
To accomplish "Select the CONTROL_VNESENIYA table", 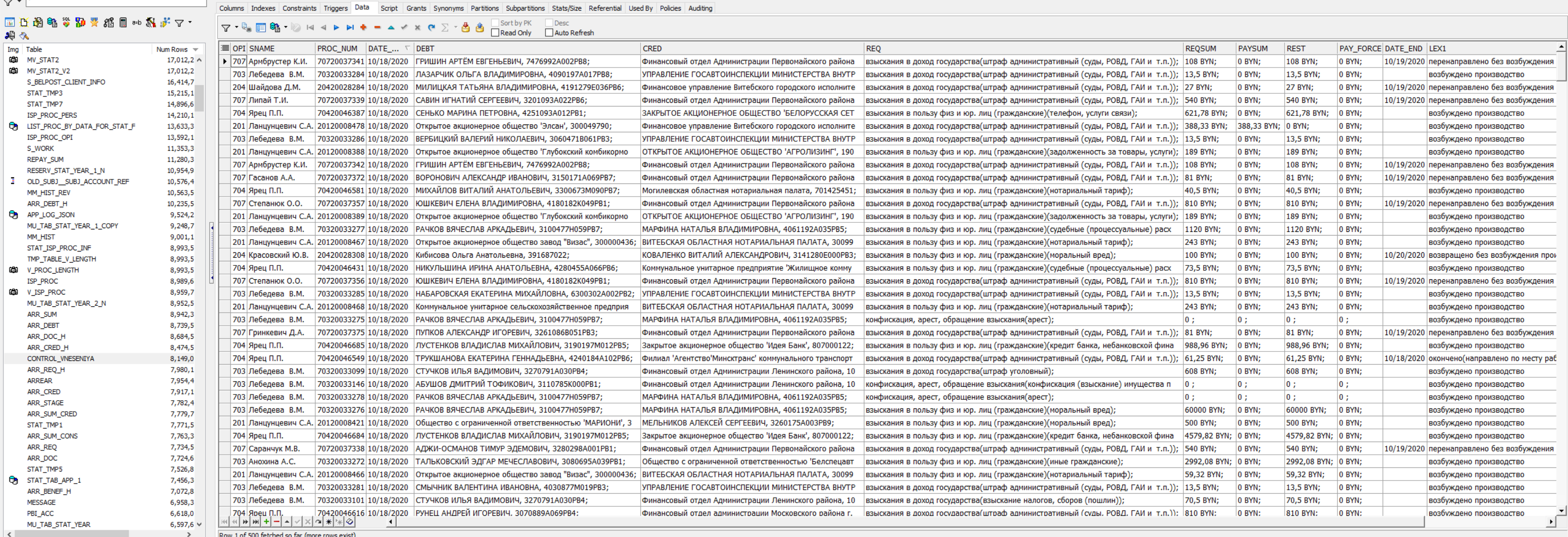I will [60, 358].
